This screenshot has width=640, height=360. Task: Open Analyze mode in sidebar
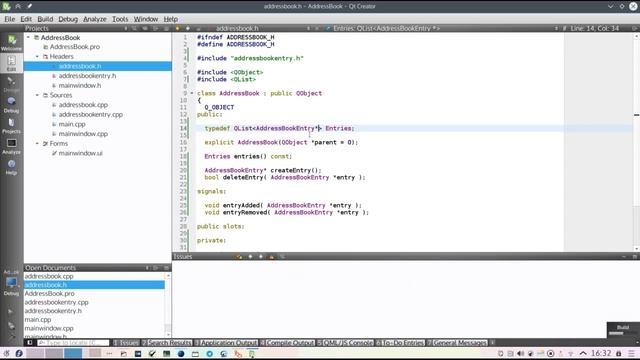11,146
